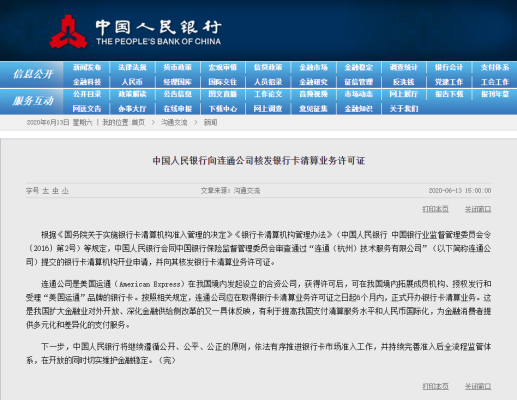The width and height of the screenshot is (517, 400).
Task: Click 新闻 in the breadcrumb
Action: click(x=210, y=123)
